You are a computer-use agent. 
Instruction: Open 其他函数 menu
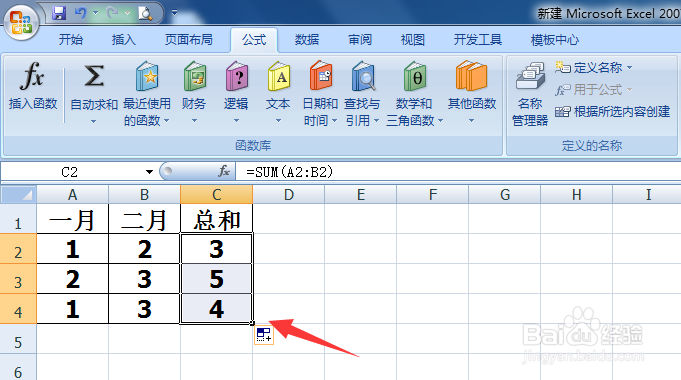coord(472,93)
